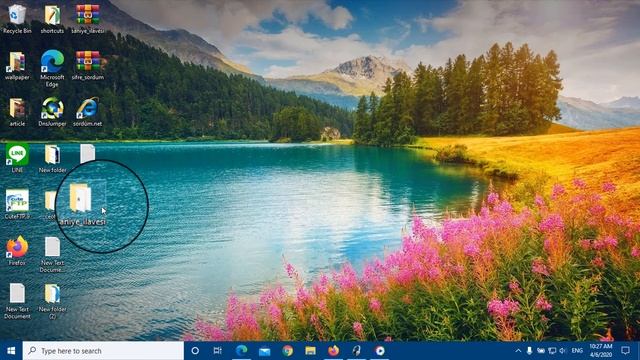Launch Firefox from the desktop shortcut
This screenshot has width=640, height=360.
[x=17, y=251]
